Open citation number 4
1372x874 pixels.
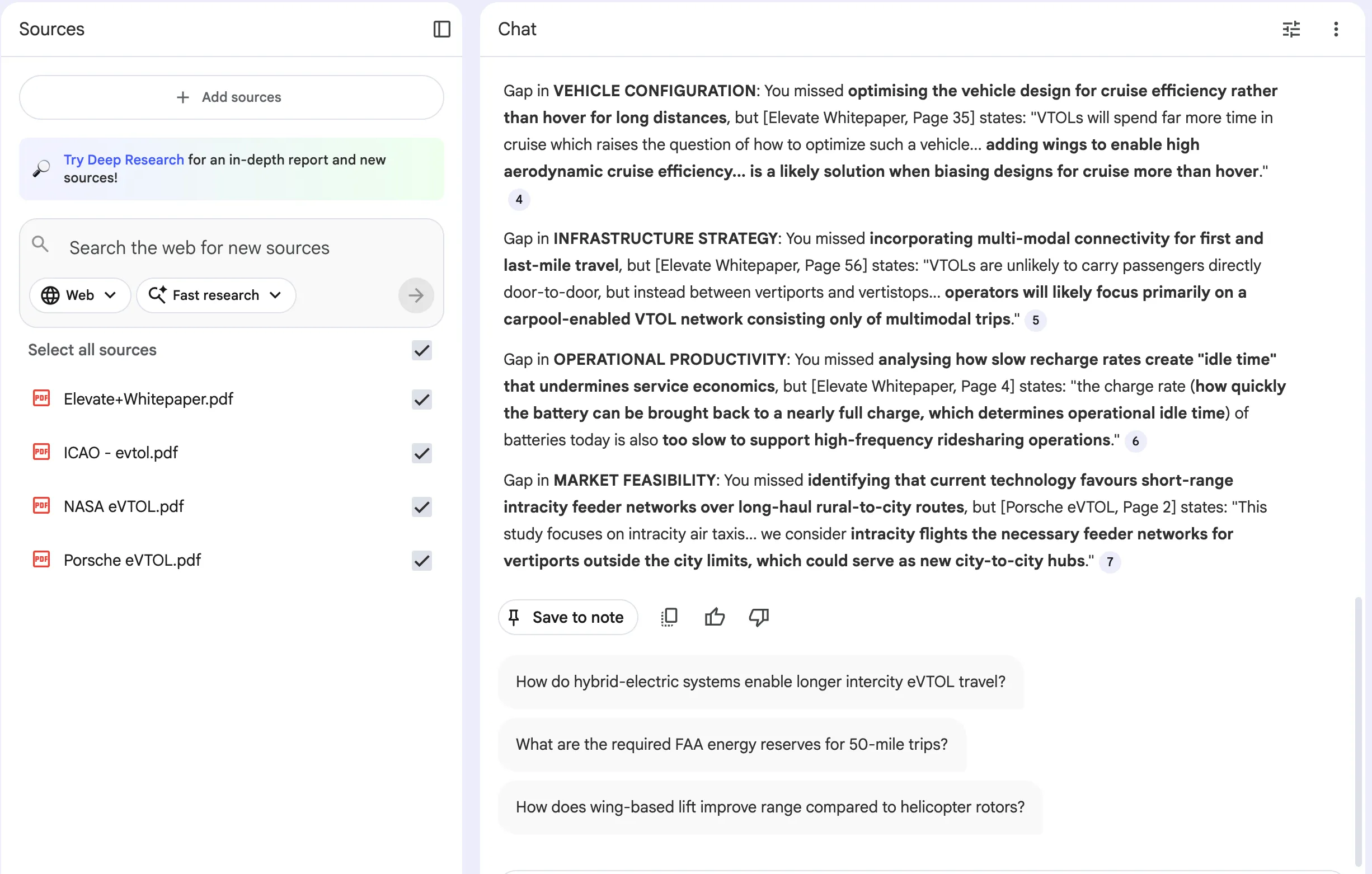519,199
